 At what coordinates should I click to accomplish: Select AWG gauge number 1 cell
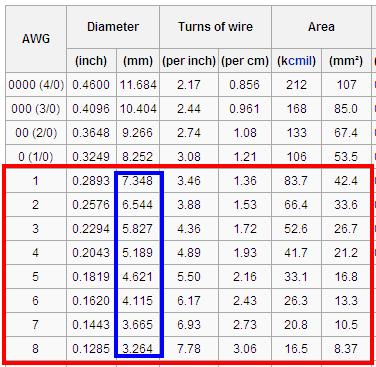[36, 181]
